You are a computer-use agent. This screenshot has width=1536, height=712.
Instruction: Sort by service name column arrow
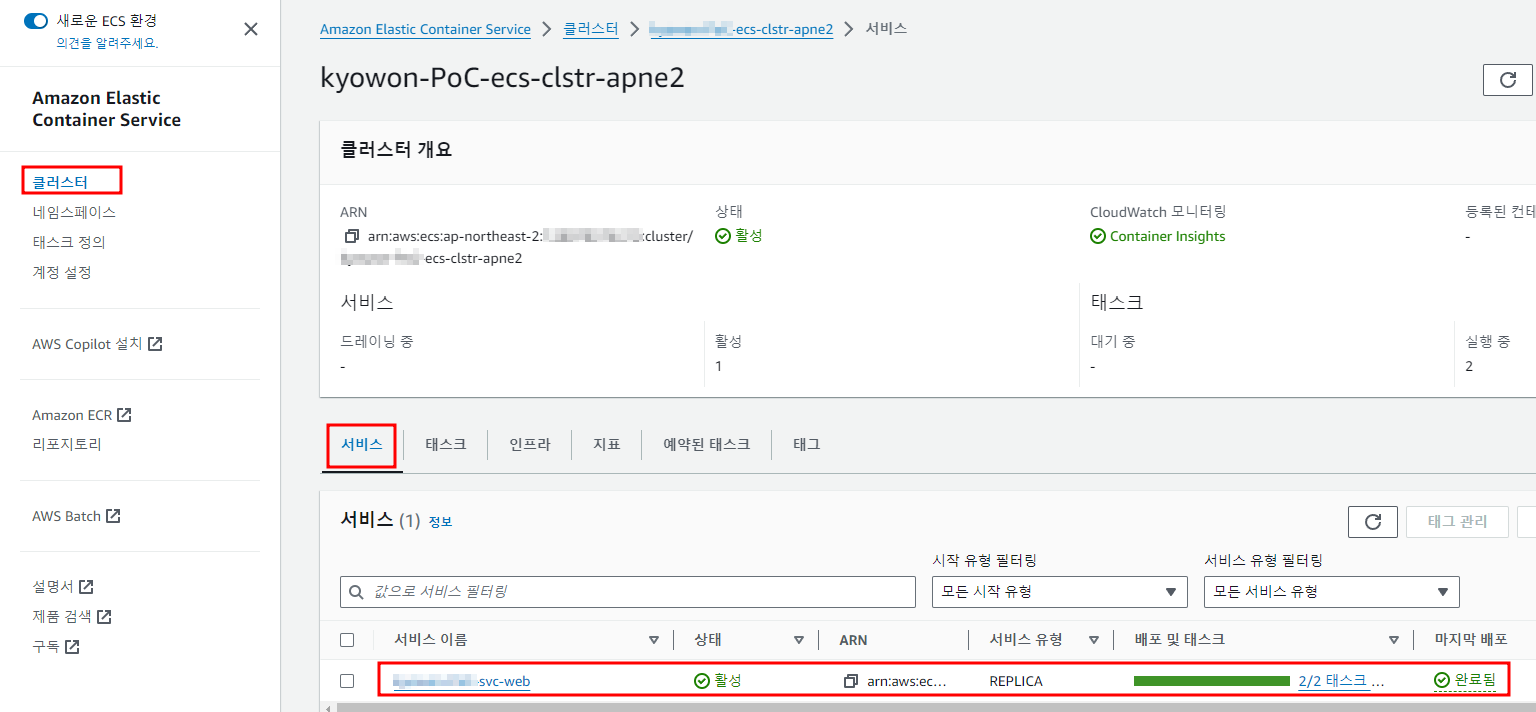[654, 640]
